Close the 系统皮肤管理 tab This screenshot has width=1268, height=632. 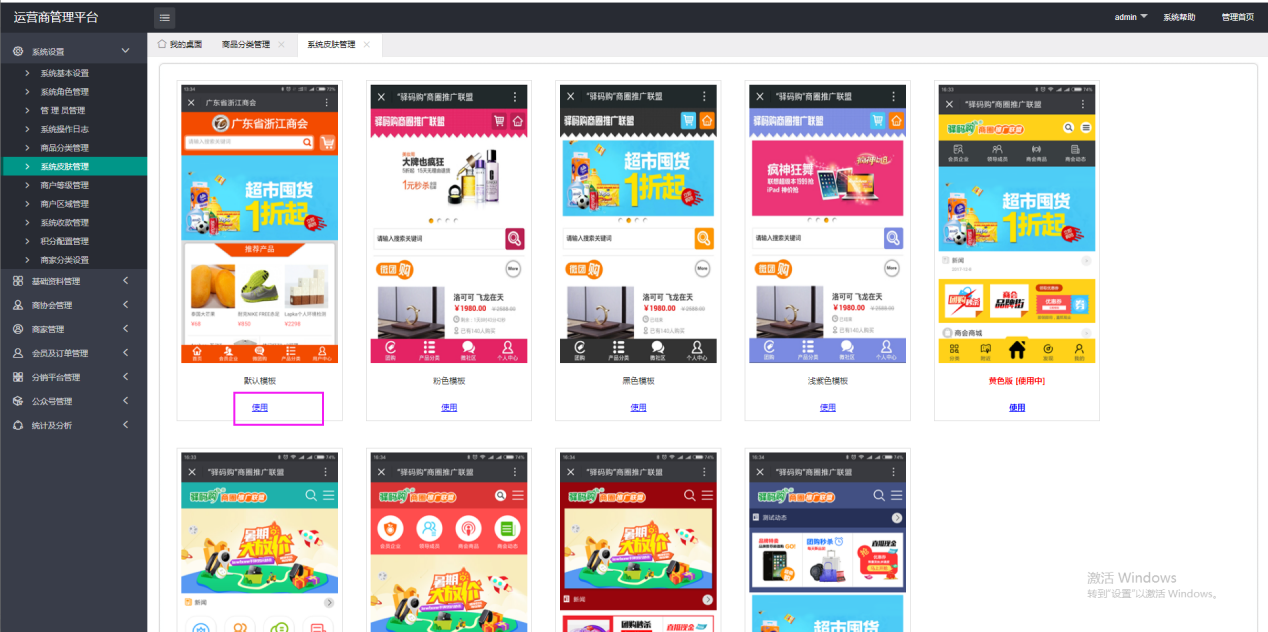point(367,45)
